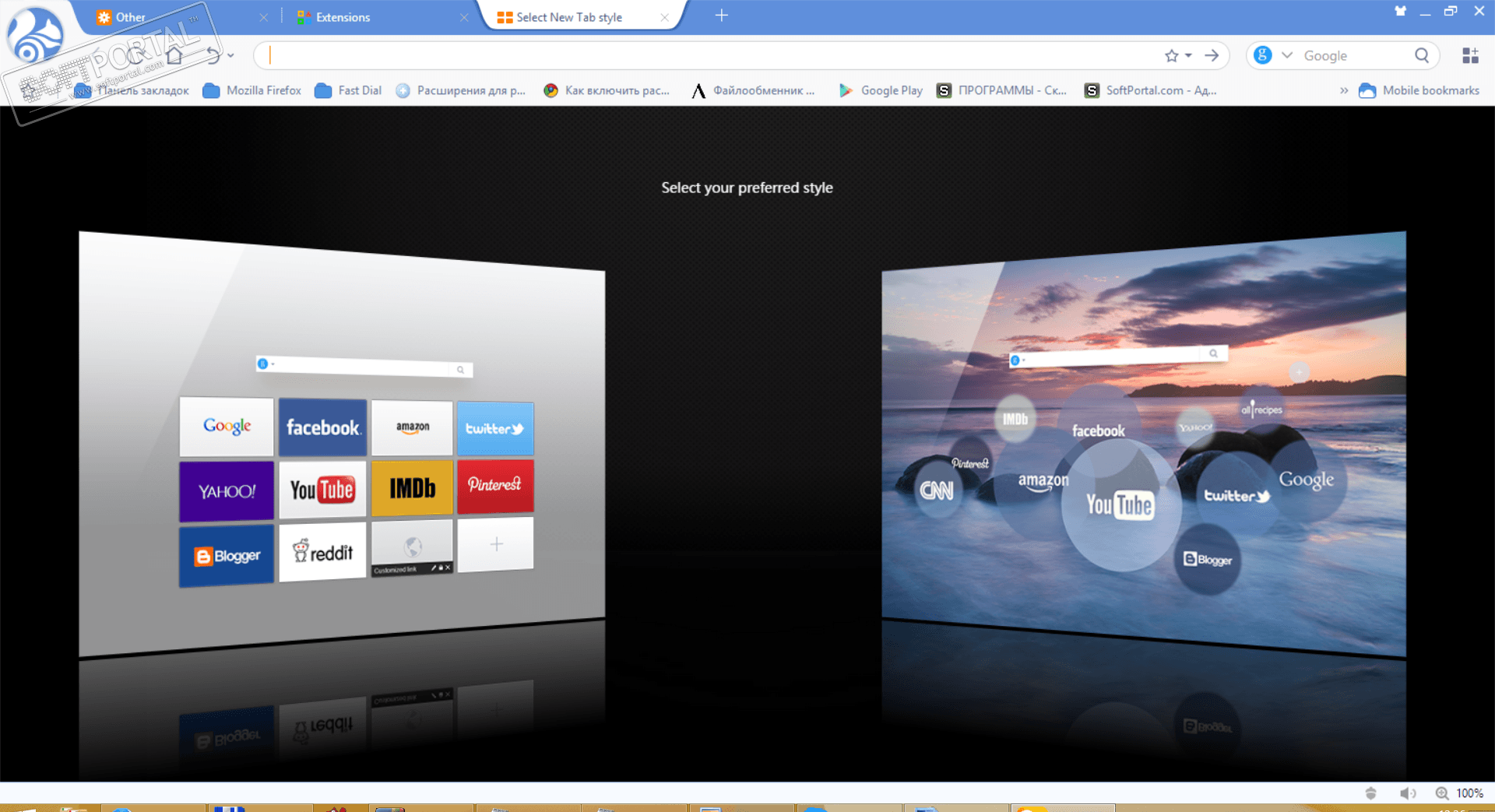
Task: Click the restore closed tab undo icon
Action: click(213, 55)
